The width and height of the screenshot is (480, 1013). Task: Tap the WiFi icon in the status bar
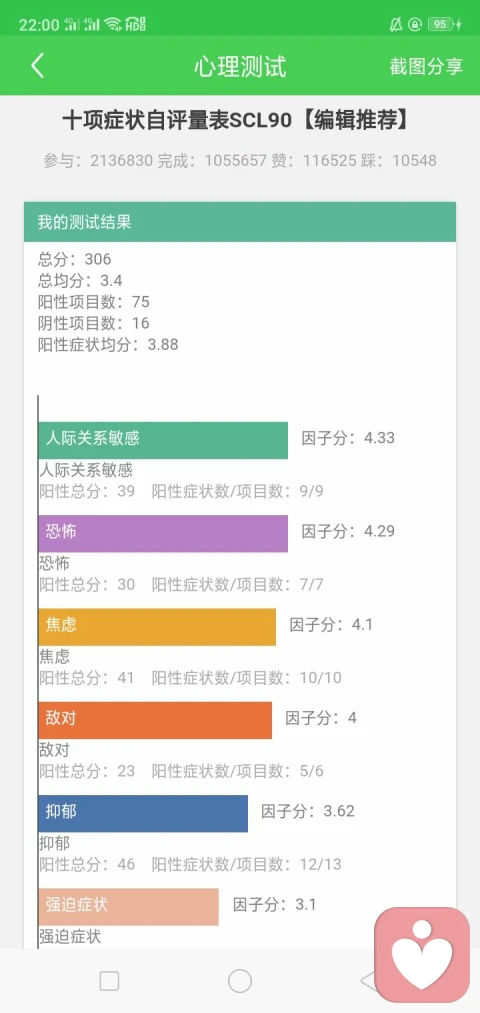pos(113,25)
